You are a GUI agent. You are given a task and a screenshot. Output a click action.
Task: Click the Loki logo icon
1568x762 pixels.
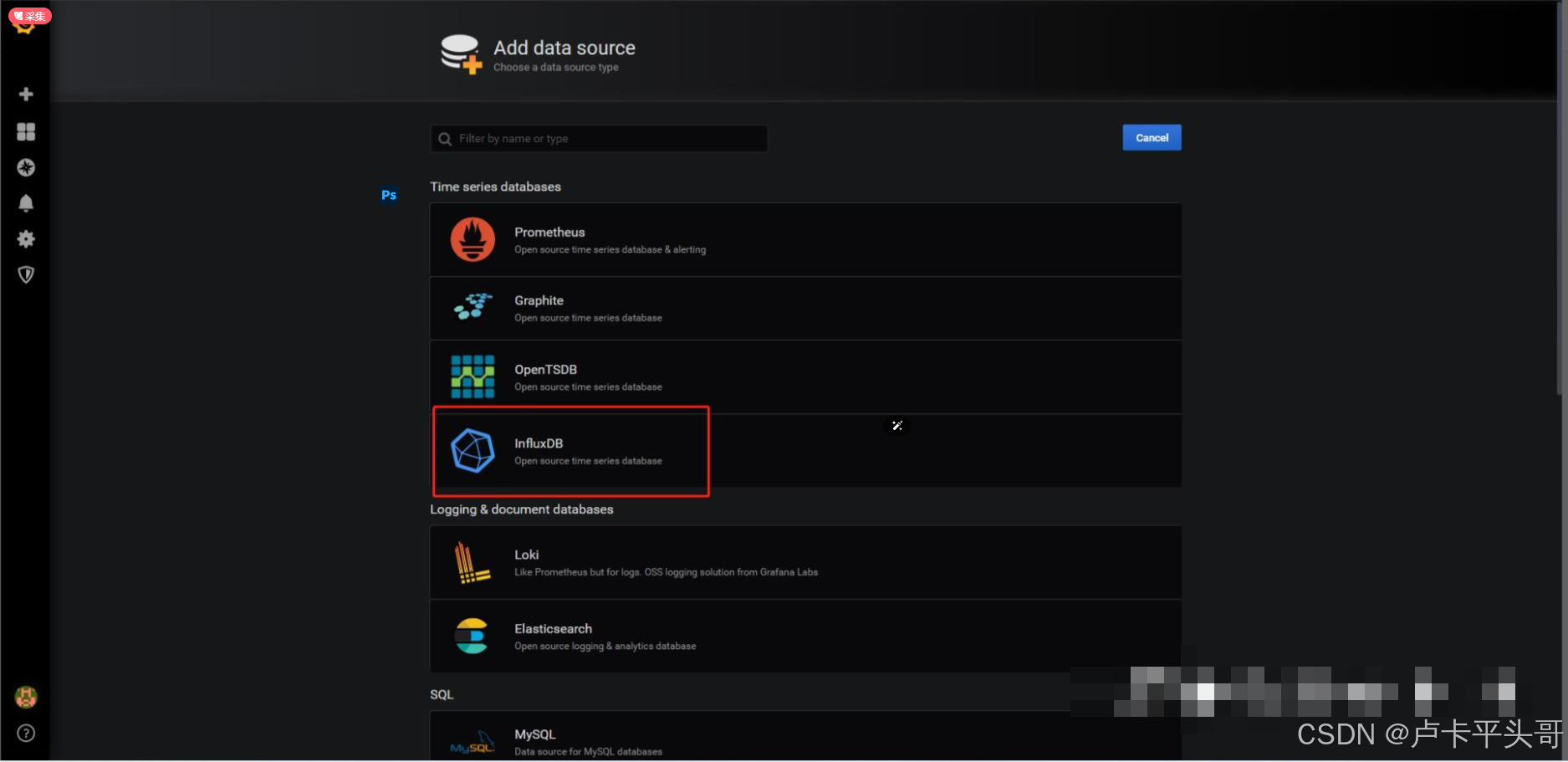(471, 562)
